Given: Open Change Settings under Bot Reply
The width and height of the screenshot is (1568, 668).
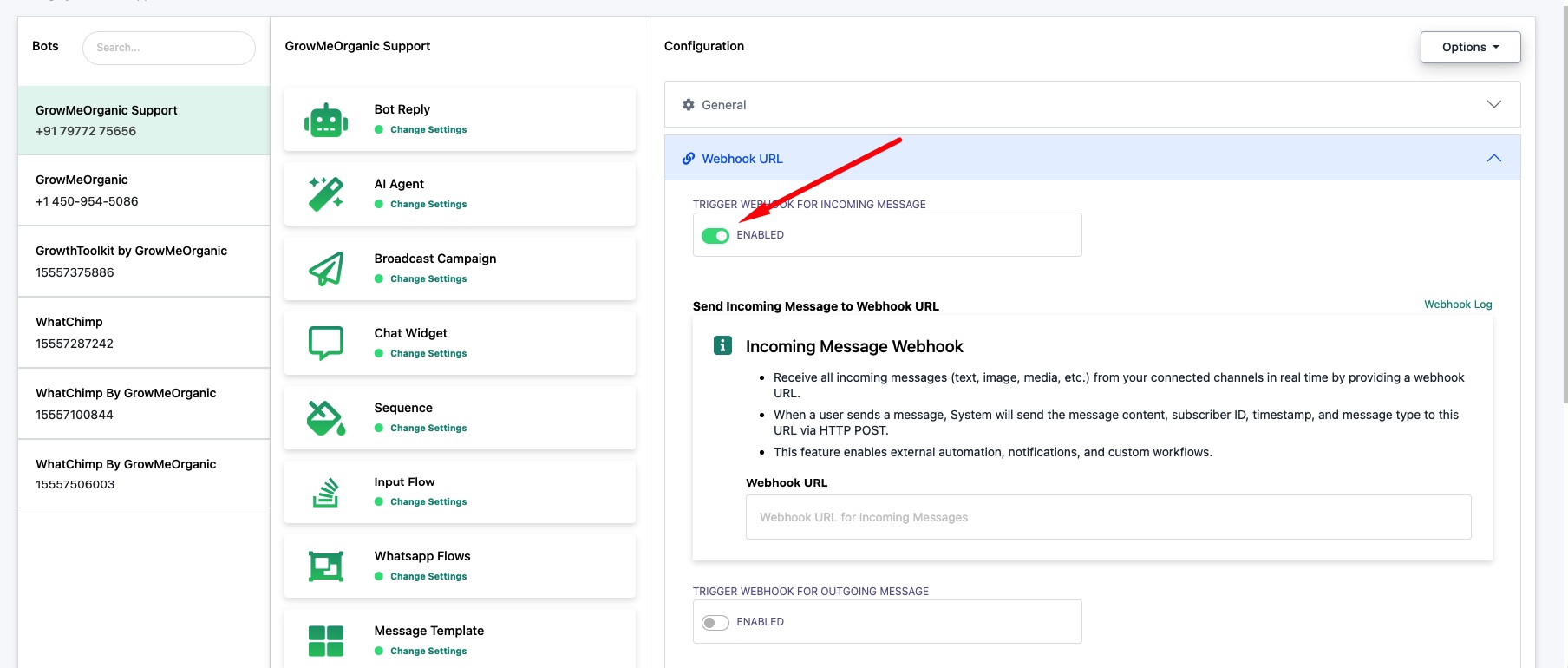Looking at the screenshot, I should (x=428, y=129).
